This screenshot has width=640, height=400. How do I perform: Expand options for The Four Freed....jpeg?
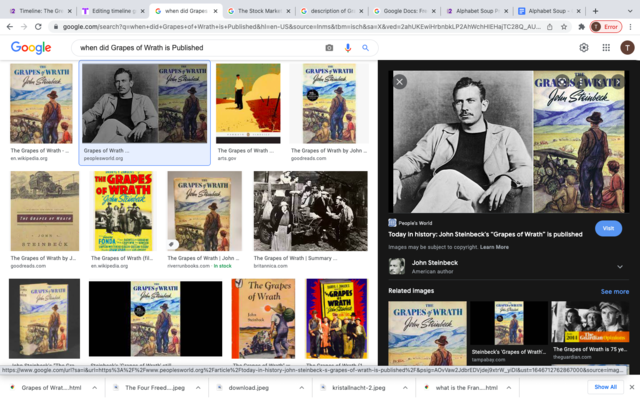point(198,387)
